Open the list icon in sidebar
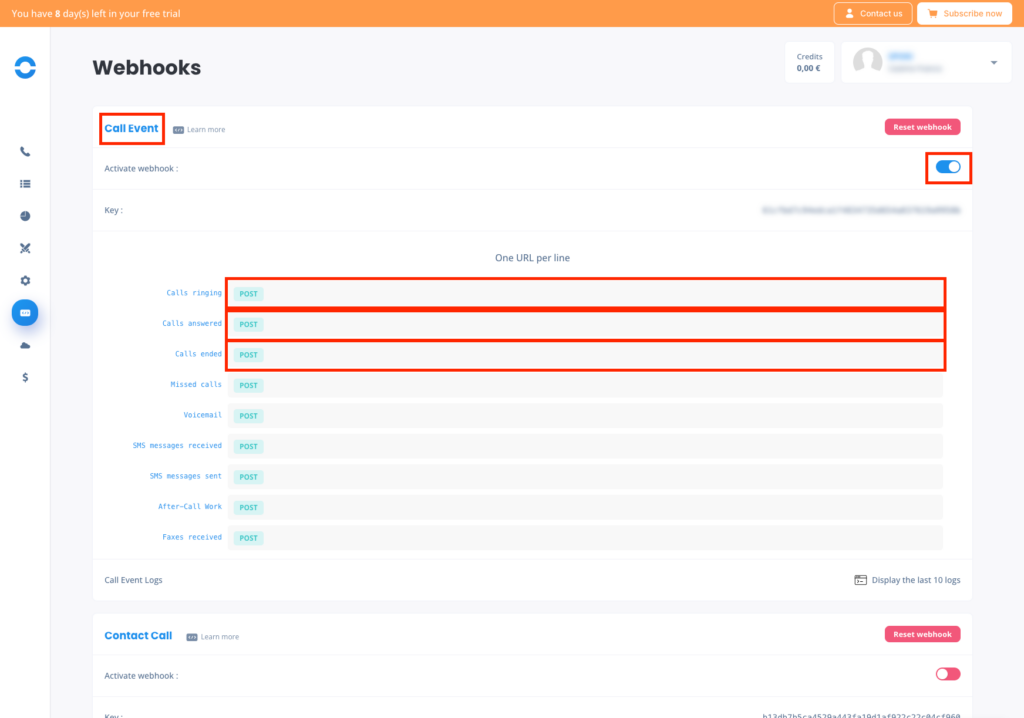 click(x=25, y=184)
